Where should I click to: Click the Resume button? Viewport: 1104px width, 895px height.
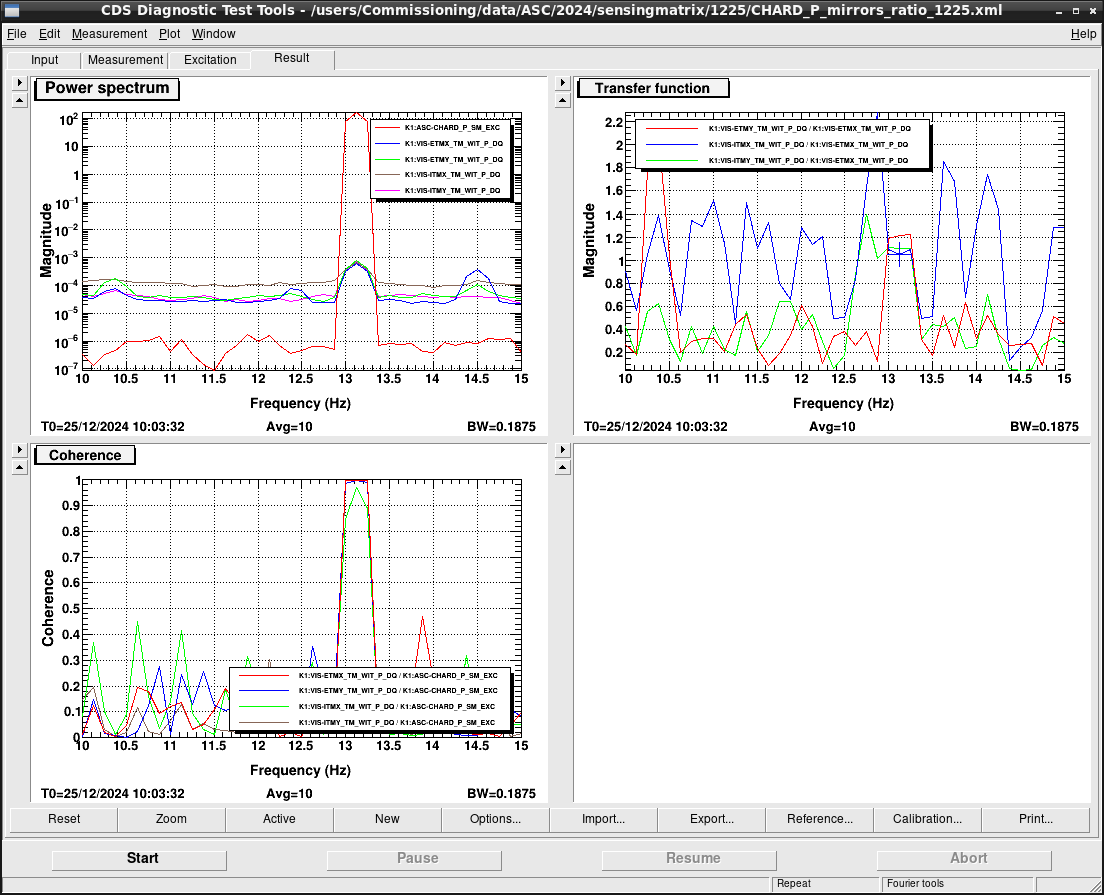point(690,859)
